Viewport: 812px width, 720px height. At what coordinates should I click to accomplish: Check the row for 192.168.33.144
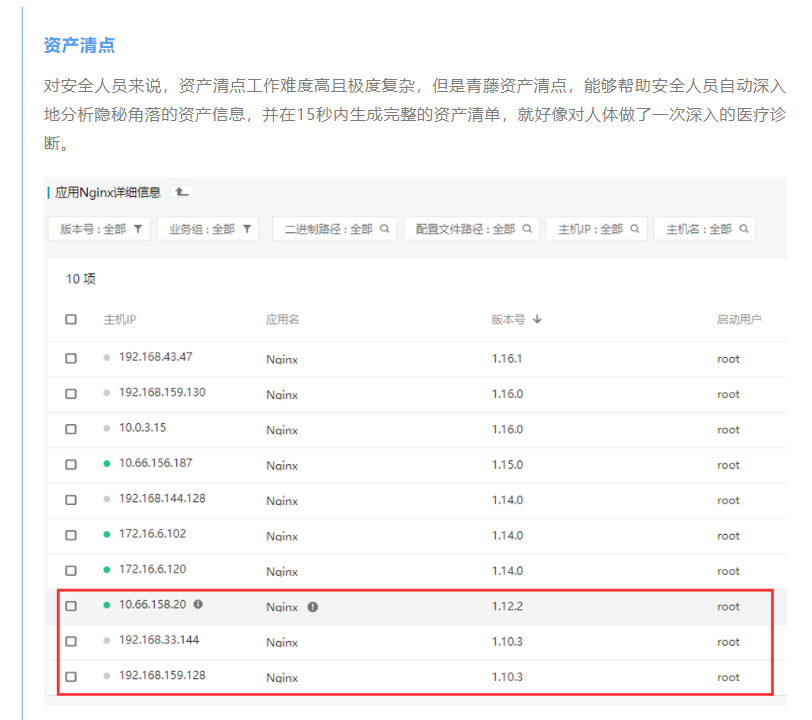[71, 641]
